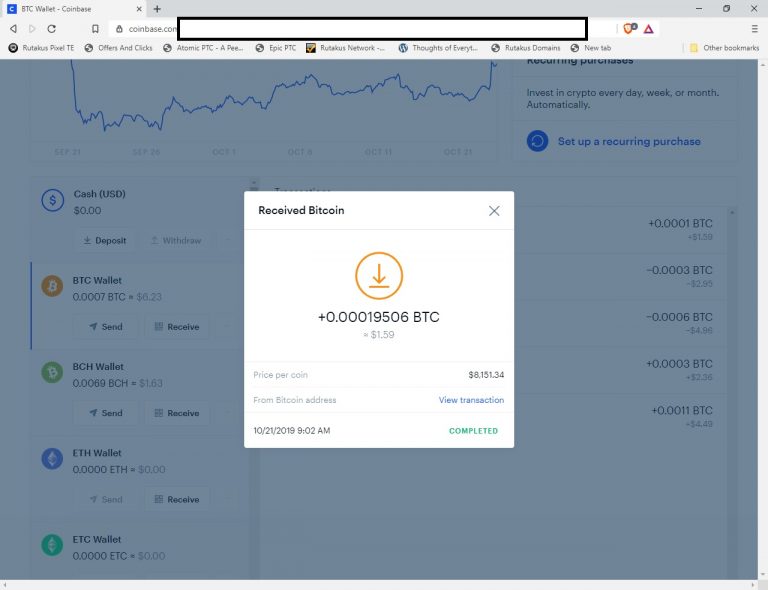768x590 pixels.
Task: Click Send in the BCH Wallet
Action: click(105, 413)
